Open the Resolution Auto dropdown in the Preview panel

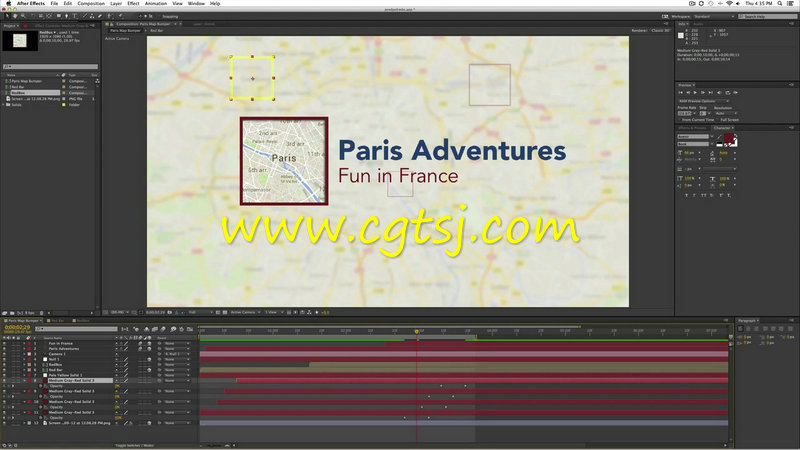[726, 113]
